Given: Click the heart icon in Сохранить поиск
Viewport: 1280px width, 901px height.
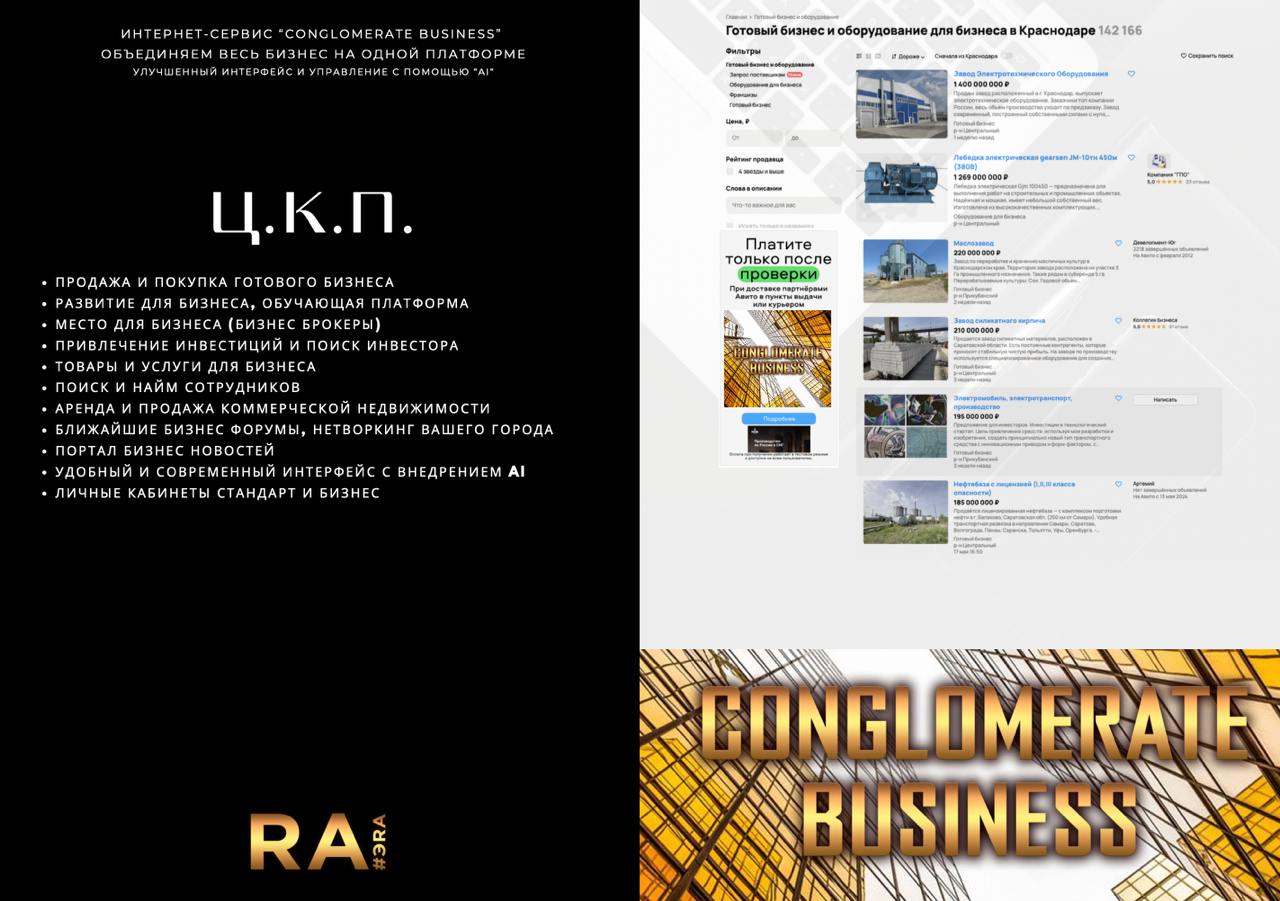Looking at the screenshot, I should click(x=1184, y=56).
